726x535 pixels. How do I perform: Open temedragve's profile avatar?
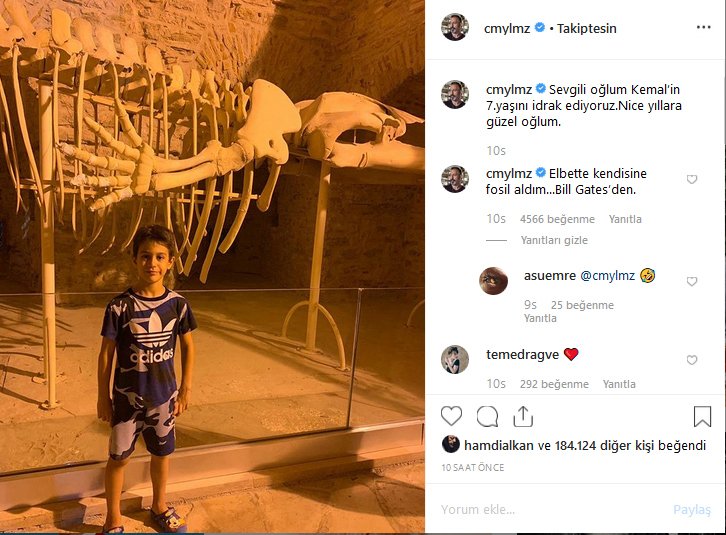click(455, 359)
